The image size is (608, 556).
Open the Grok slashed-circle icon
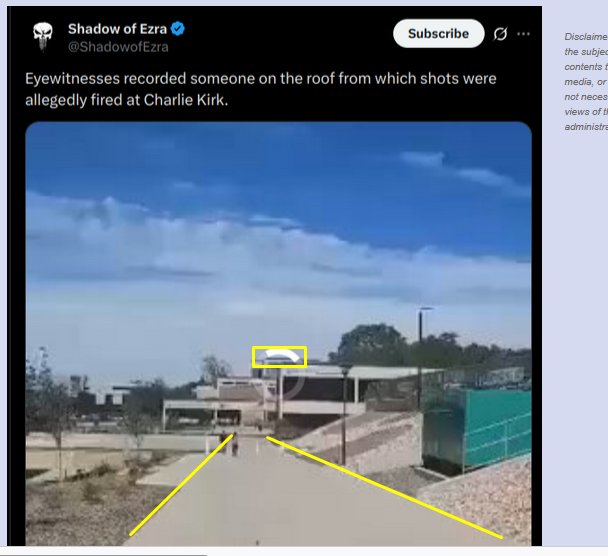tap(500, 34)
